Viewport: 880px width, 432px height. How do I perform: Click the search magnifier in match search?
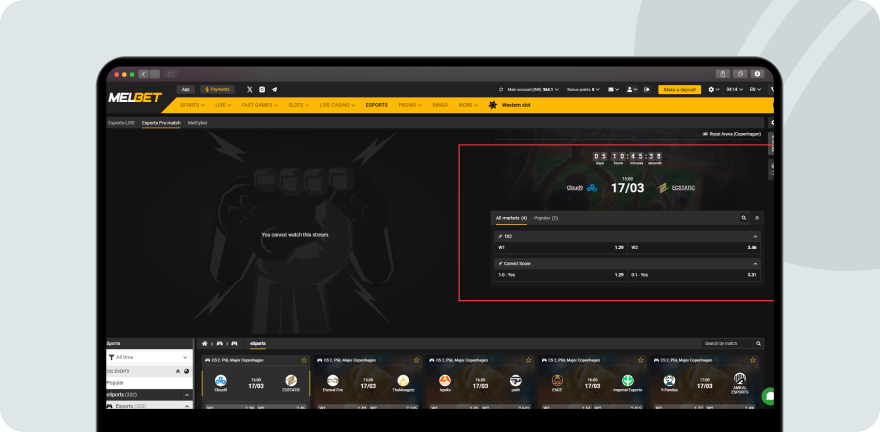pyautogui.click(x=758, y=343)
